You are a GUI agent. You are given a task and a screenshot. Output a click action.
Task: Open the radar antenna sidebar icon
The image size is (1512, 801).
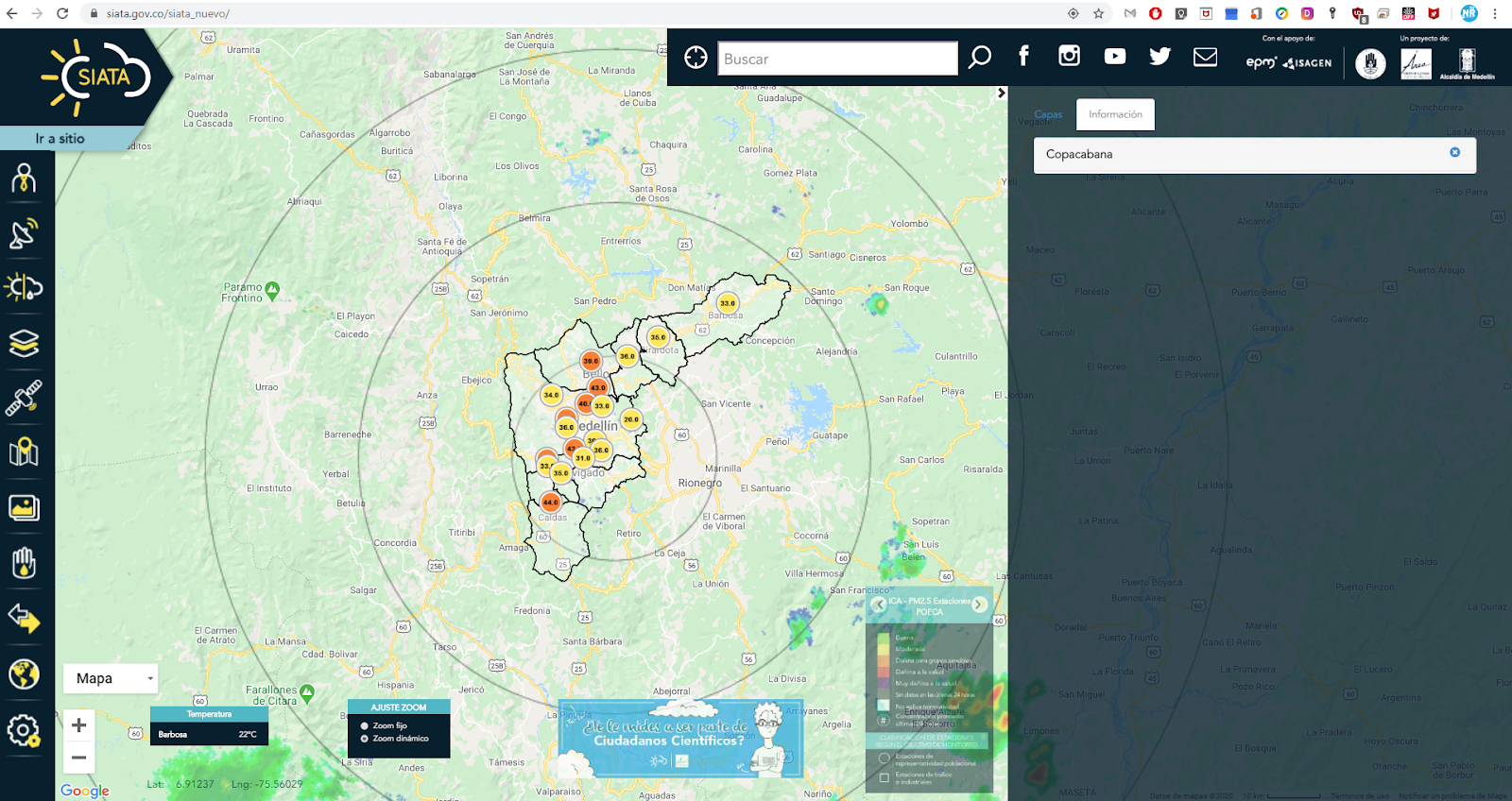(24, 233)
